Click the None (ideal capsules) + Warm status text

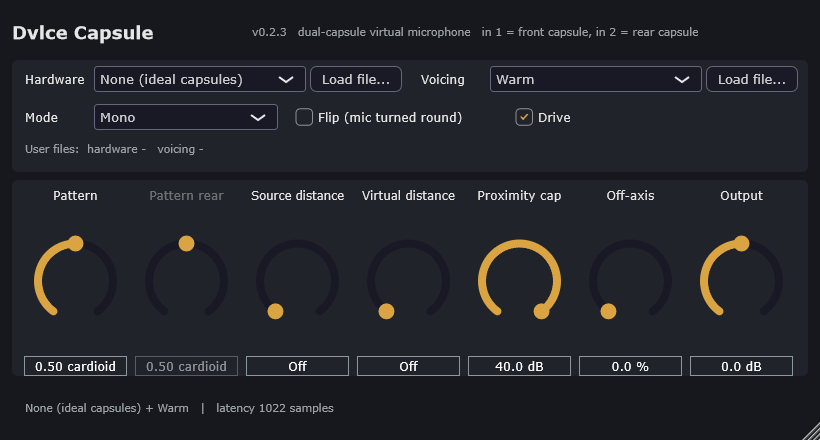[x=107, y=408]
